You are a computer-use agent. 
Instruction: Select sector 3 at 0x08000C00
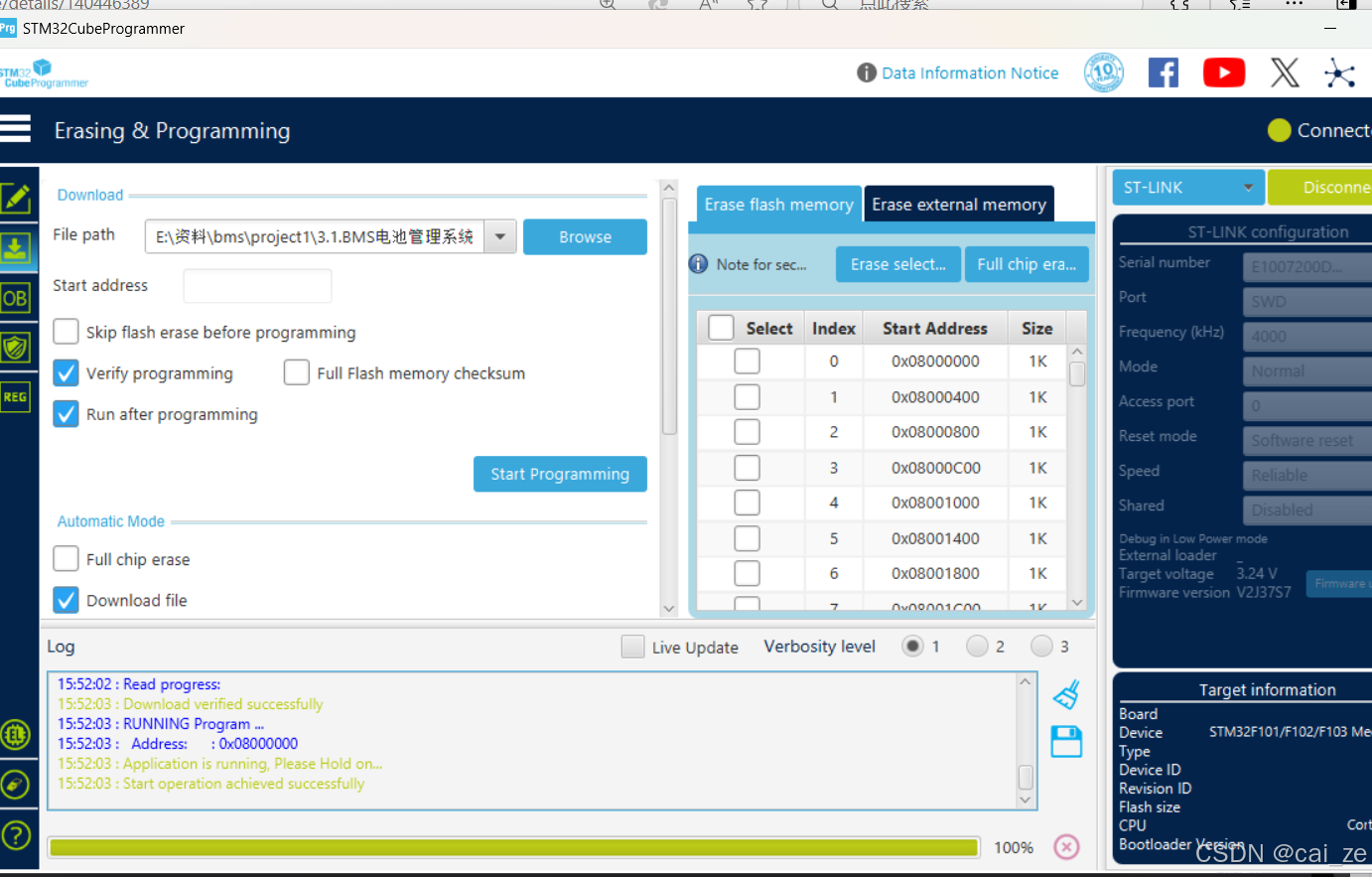pos(747,468)
